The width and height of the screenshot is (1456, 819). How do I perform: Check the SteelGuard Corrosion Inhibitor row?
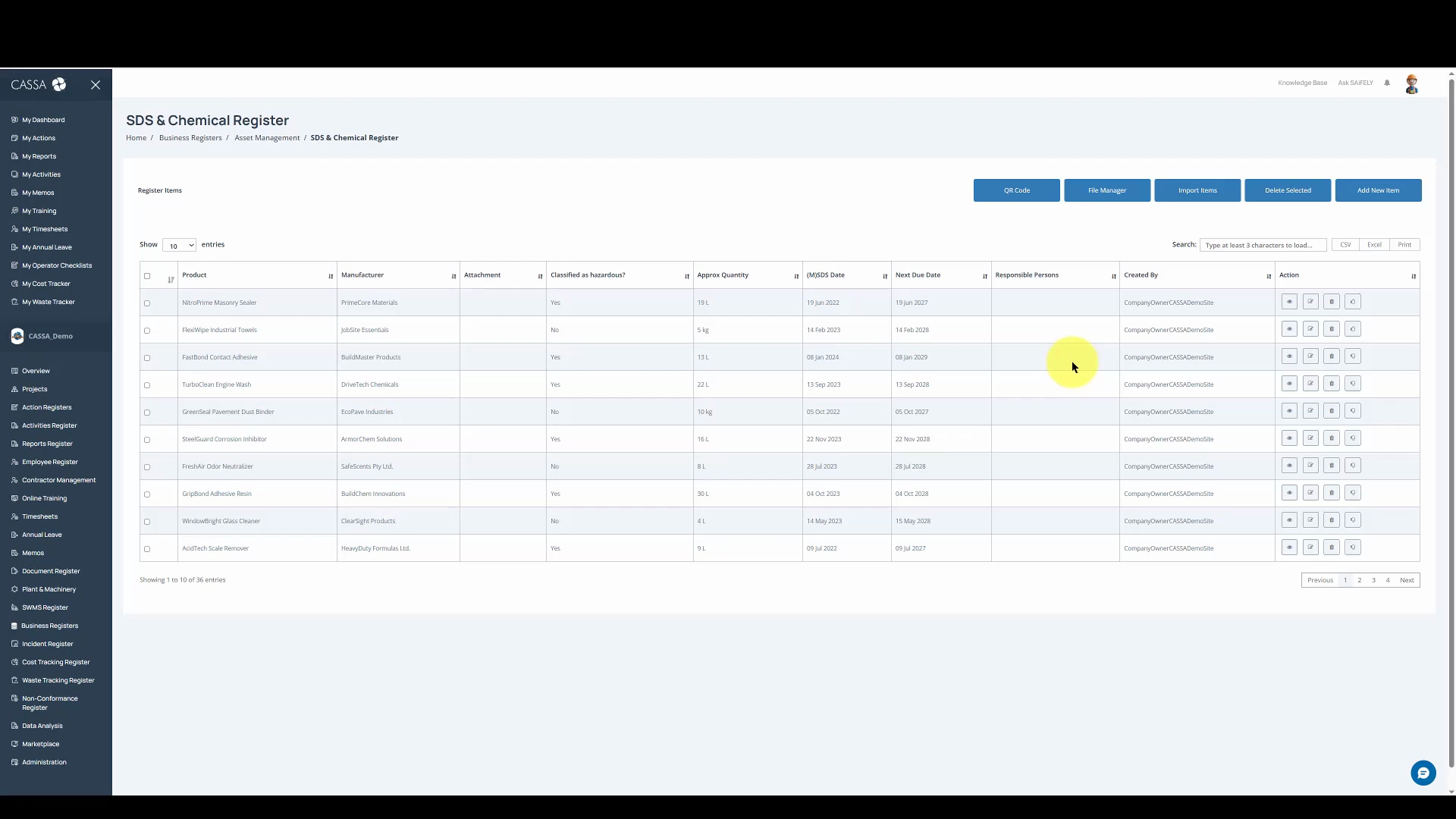coord(147,440)
